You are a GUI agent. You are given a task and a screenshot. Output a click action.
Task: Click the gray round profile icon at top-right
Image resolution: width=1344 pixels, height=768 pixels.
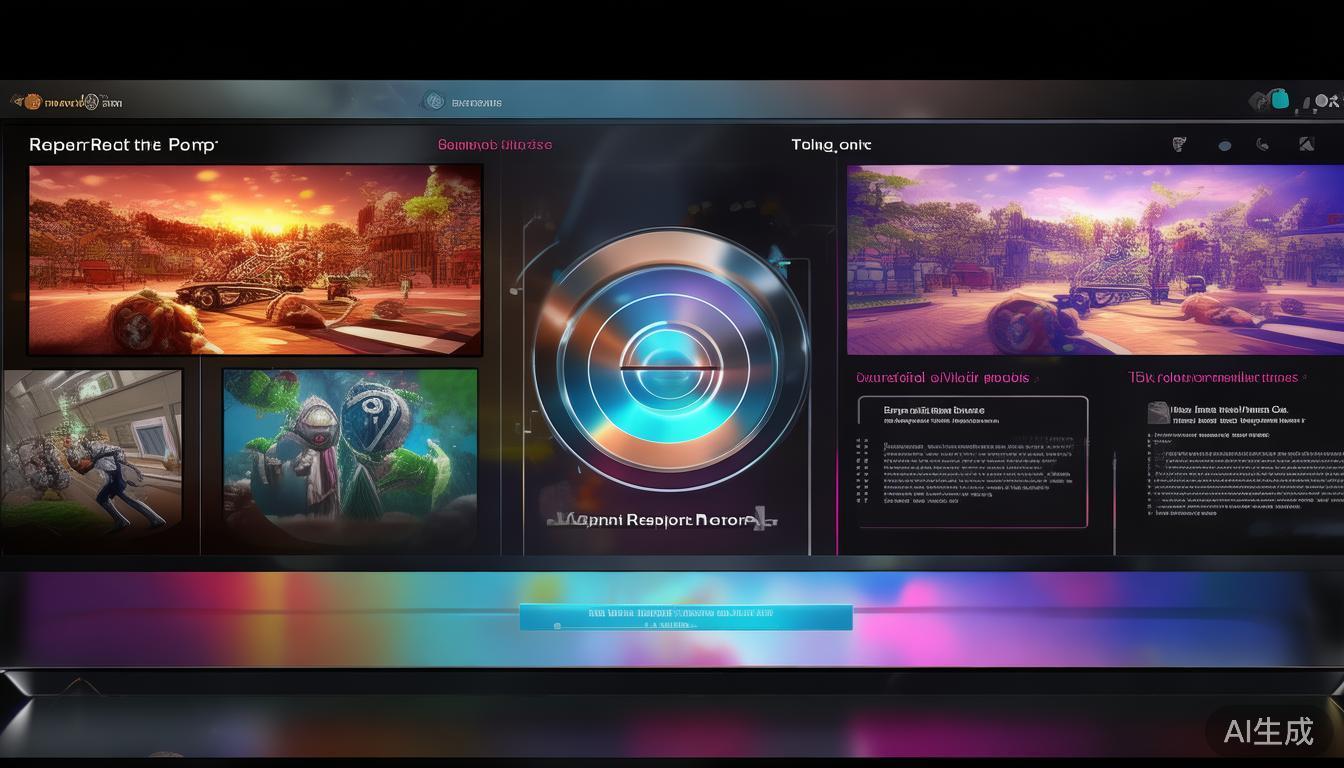(x=1323, y=101)
